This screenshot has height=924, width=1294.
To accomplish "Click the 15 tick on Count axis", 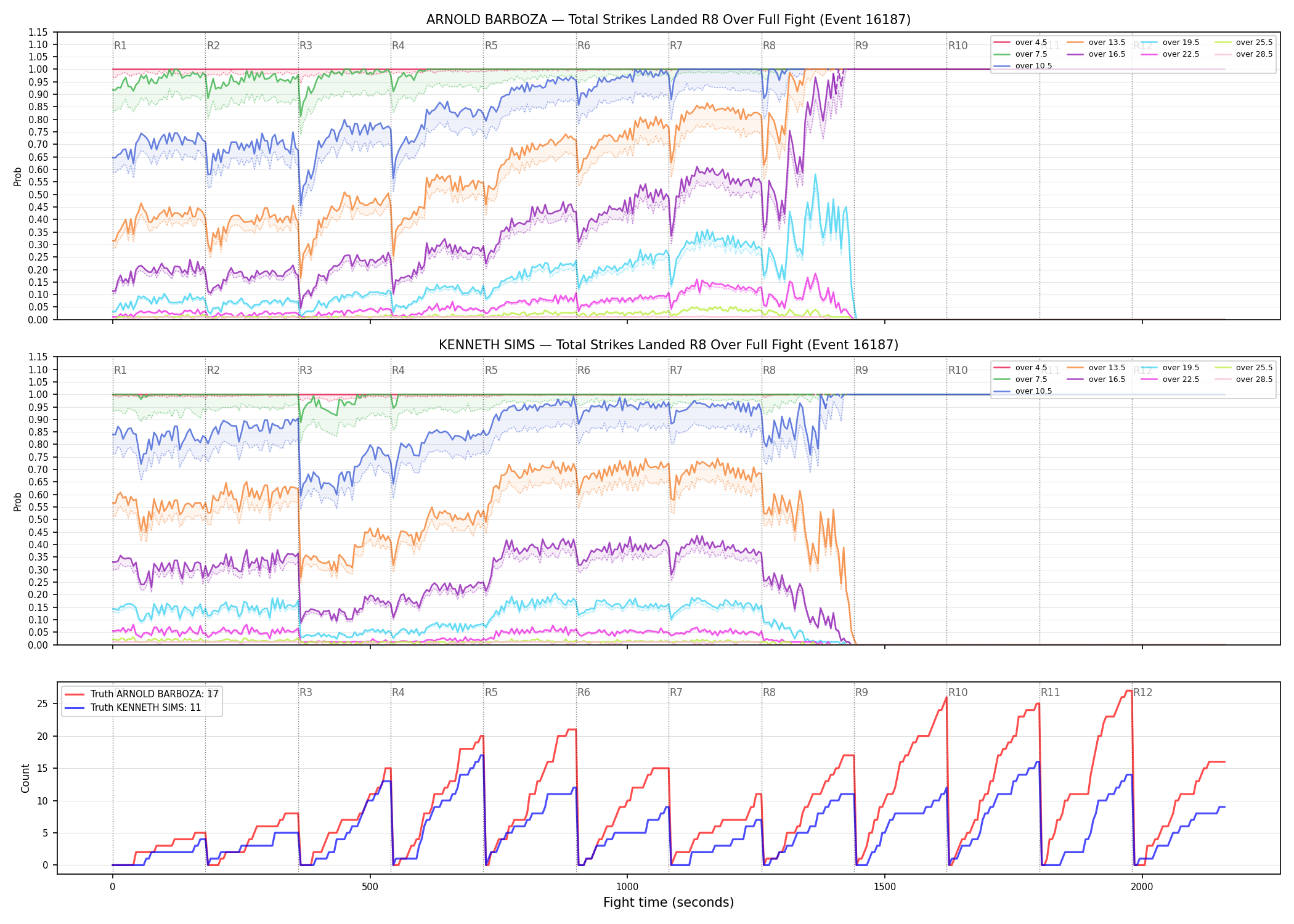I will pyautogui.click(x=43, y=769).
